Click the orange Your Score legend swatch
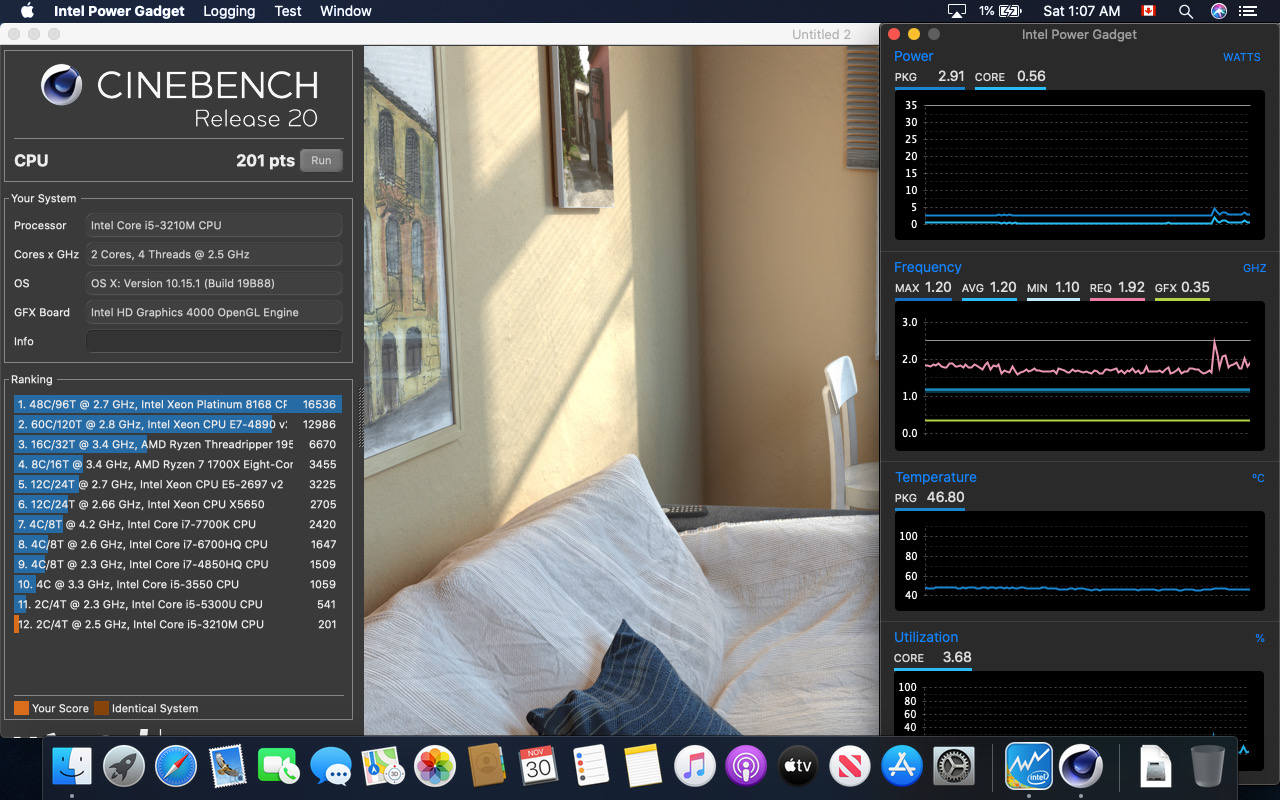Screen dimensions: 1280x800 tap(21, 708)
